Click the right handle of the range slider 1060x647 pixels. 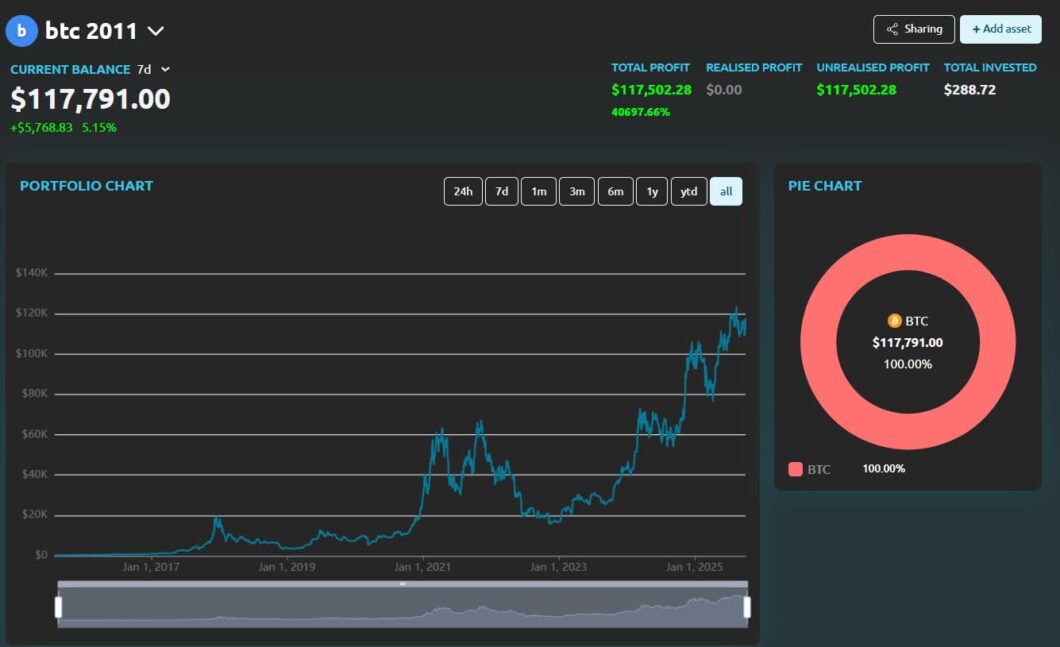pos(747,607)
